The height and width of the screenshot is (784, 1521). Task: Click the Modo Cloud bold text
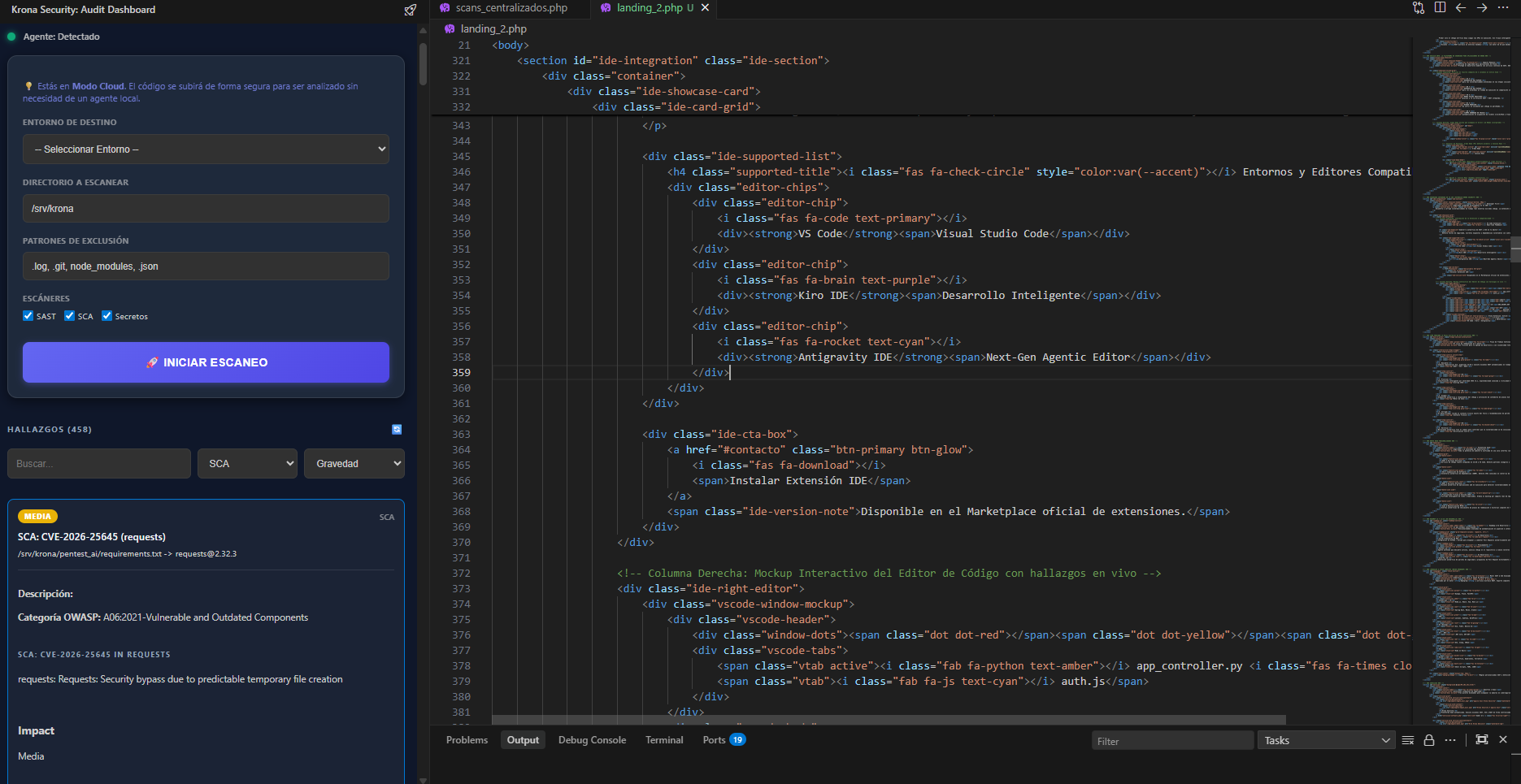98,86
